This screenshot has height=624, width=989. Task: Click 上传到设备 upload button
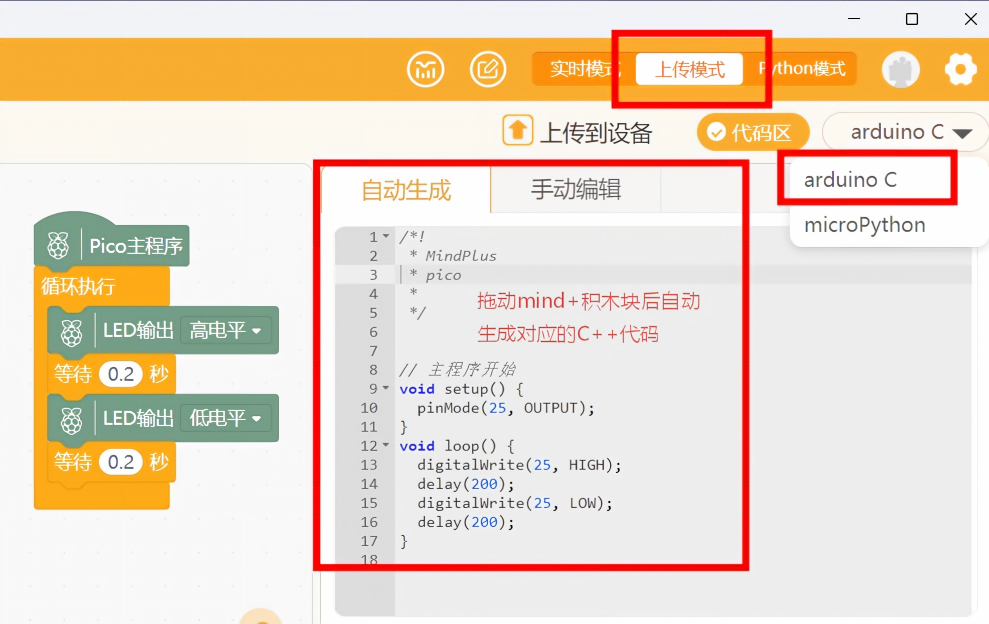point(578,132)
